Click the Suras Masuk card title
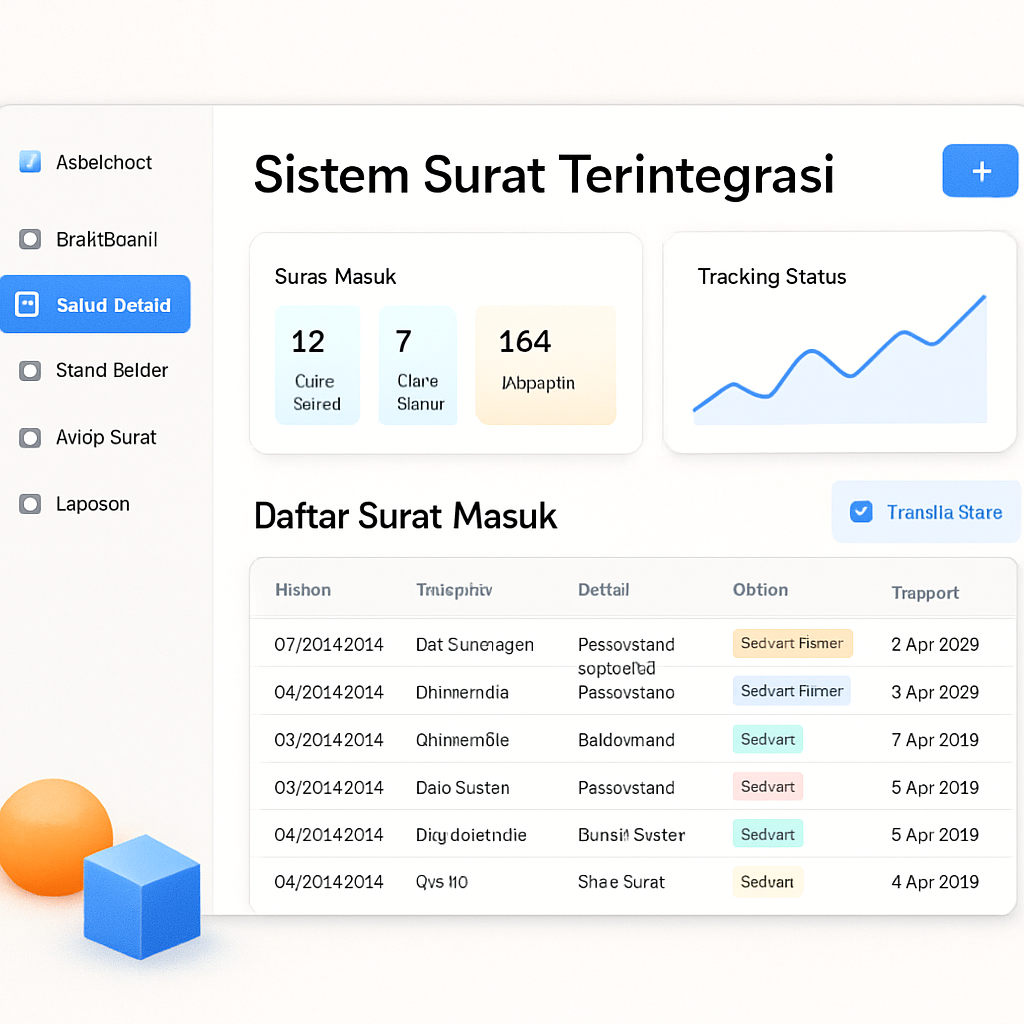The image size is (1024, 1024). (x=335, y=277)
